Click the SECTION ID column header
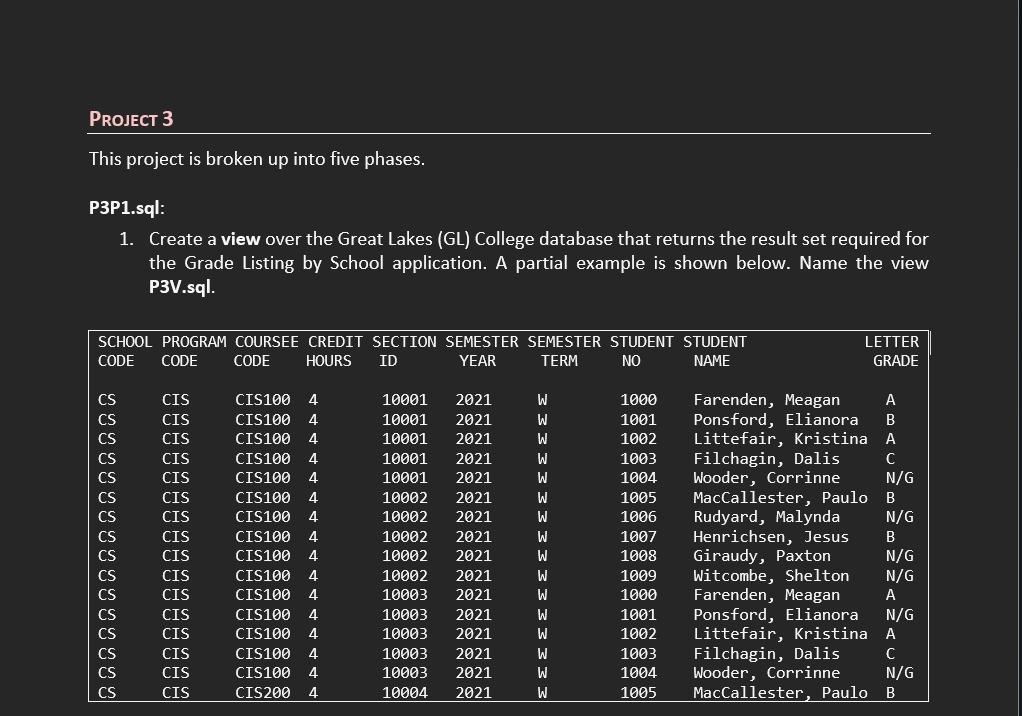The image size is (1022, 716). (404, 351)
